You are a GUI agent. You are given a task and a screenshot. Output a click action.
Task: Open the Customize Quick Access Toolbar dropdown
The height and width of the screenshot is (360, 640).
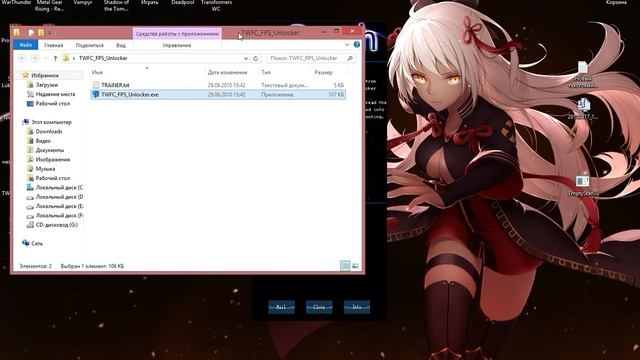pos(50,33)
